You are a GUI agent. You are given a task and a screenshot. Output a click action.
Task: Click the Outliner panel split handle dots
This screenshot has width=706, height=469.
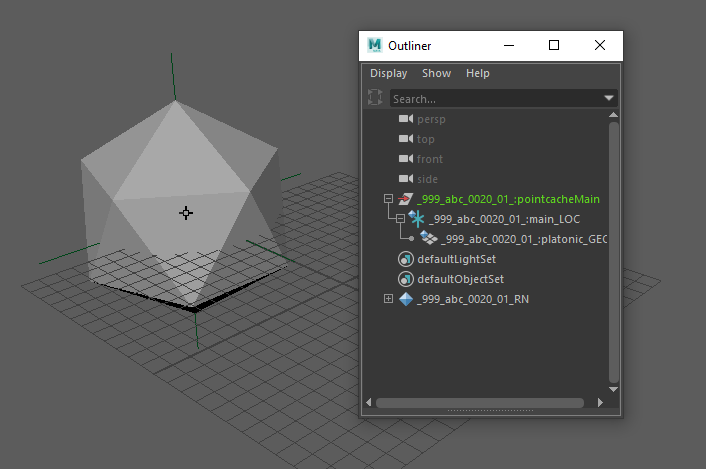[x=491, y=410]
